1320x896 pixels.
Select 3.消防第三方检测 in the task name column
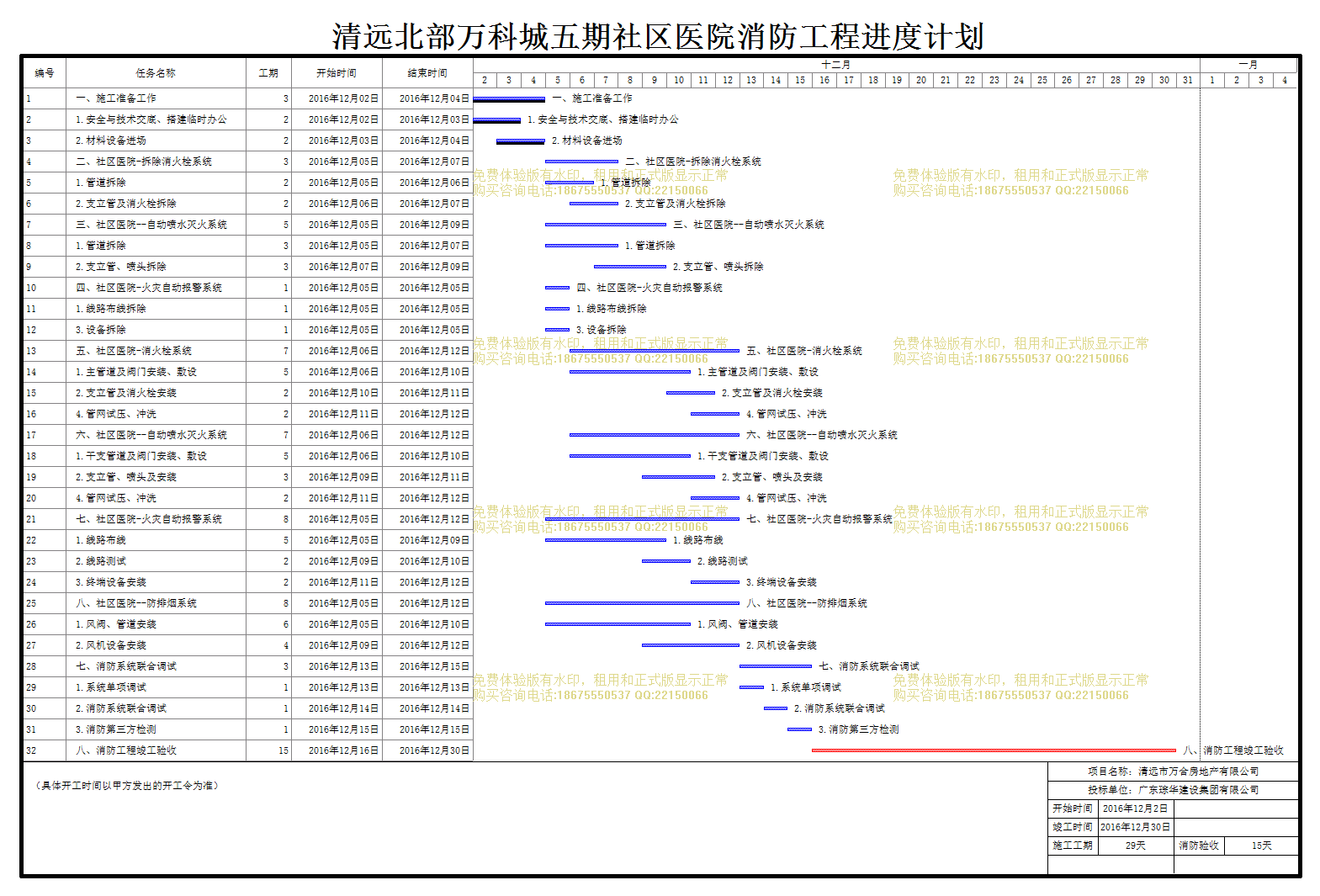coord(116,729)
